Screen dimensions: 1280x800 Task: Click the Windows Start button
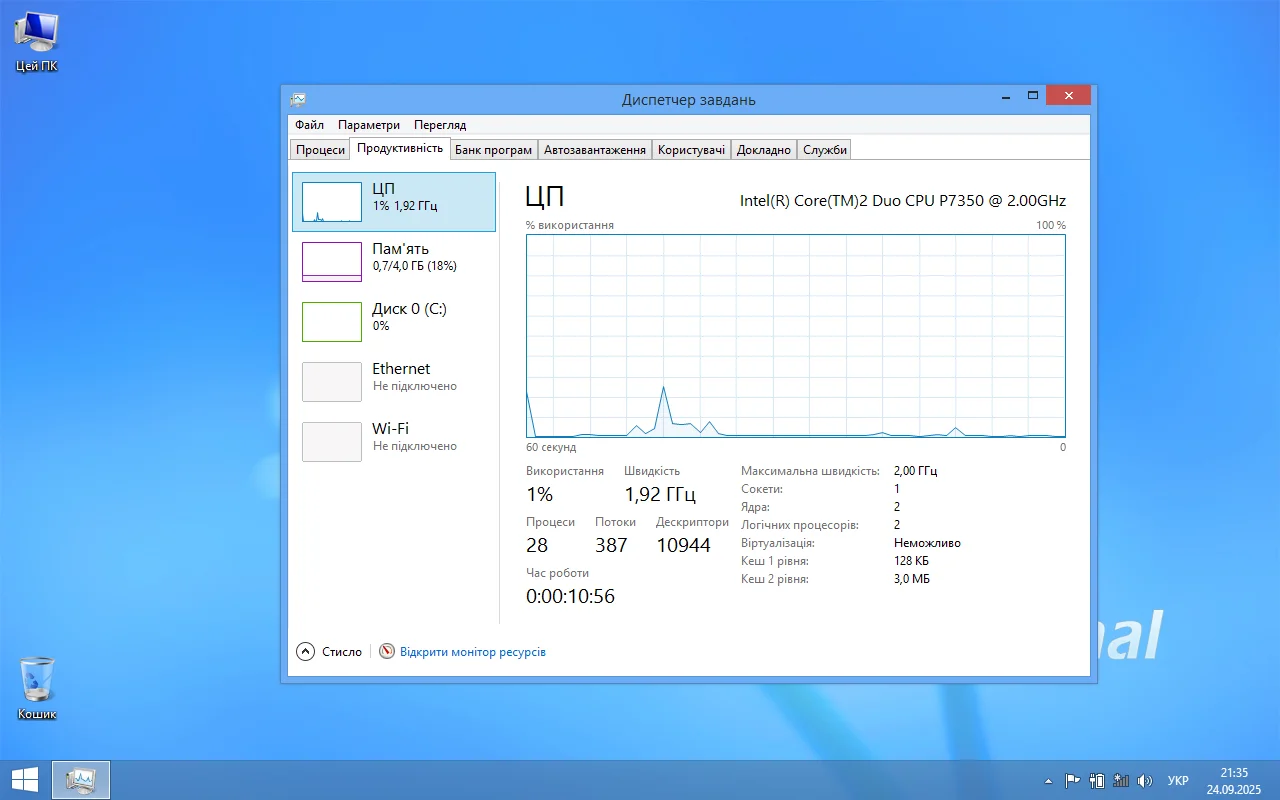coord(24,780)
